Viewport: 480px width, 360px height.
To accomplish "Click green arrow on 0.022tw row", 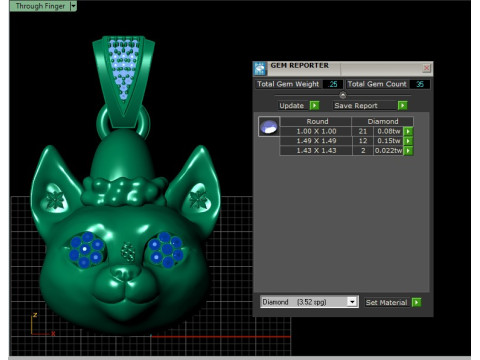I will pos(408,151).
